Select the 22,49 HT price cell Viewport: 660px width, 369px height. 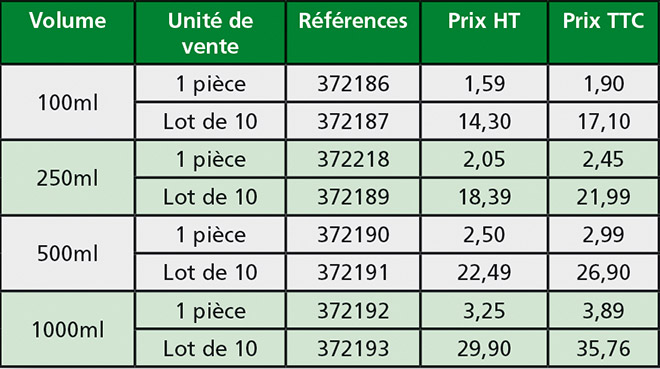484,272
